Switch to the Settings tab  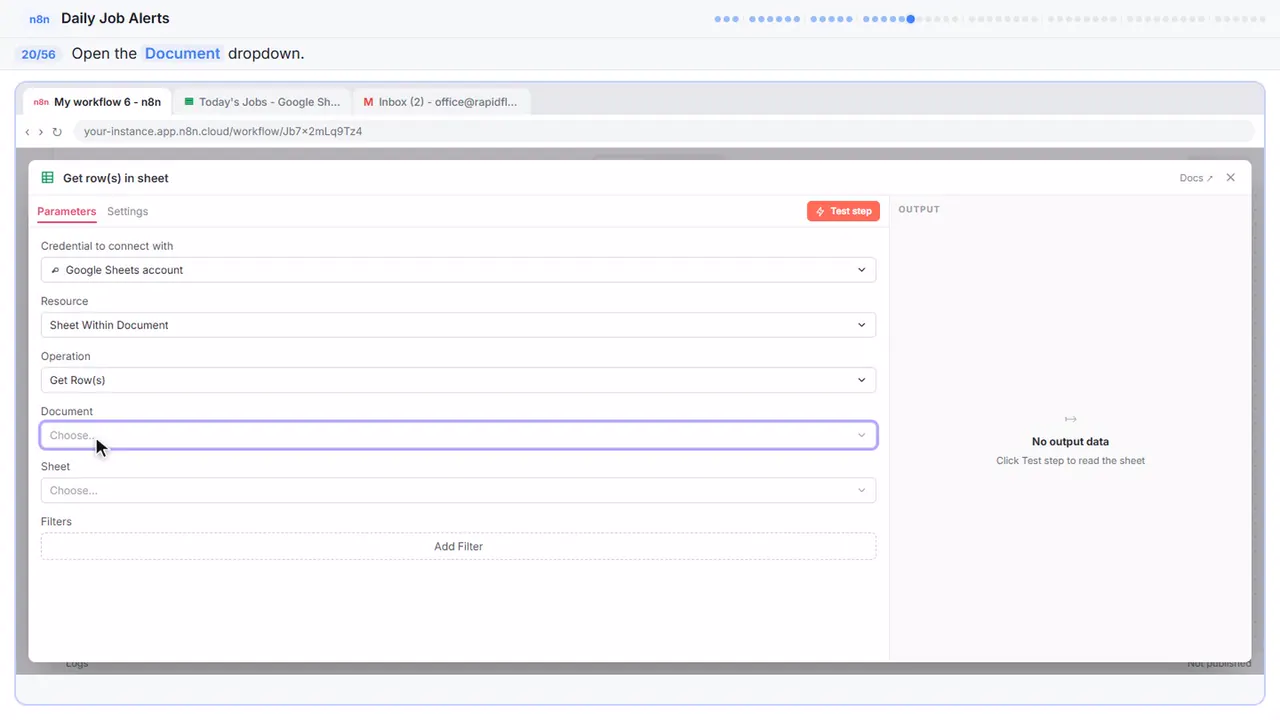pos(127,211)
